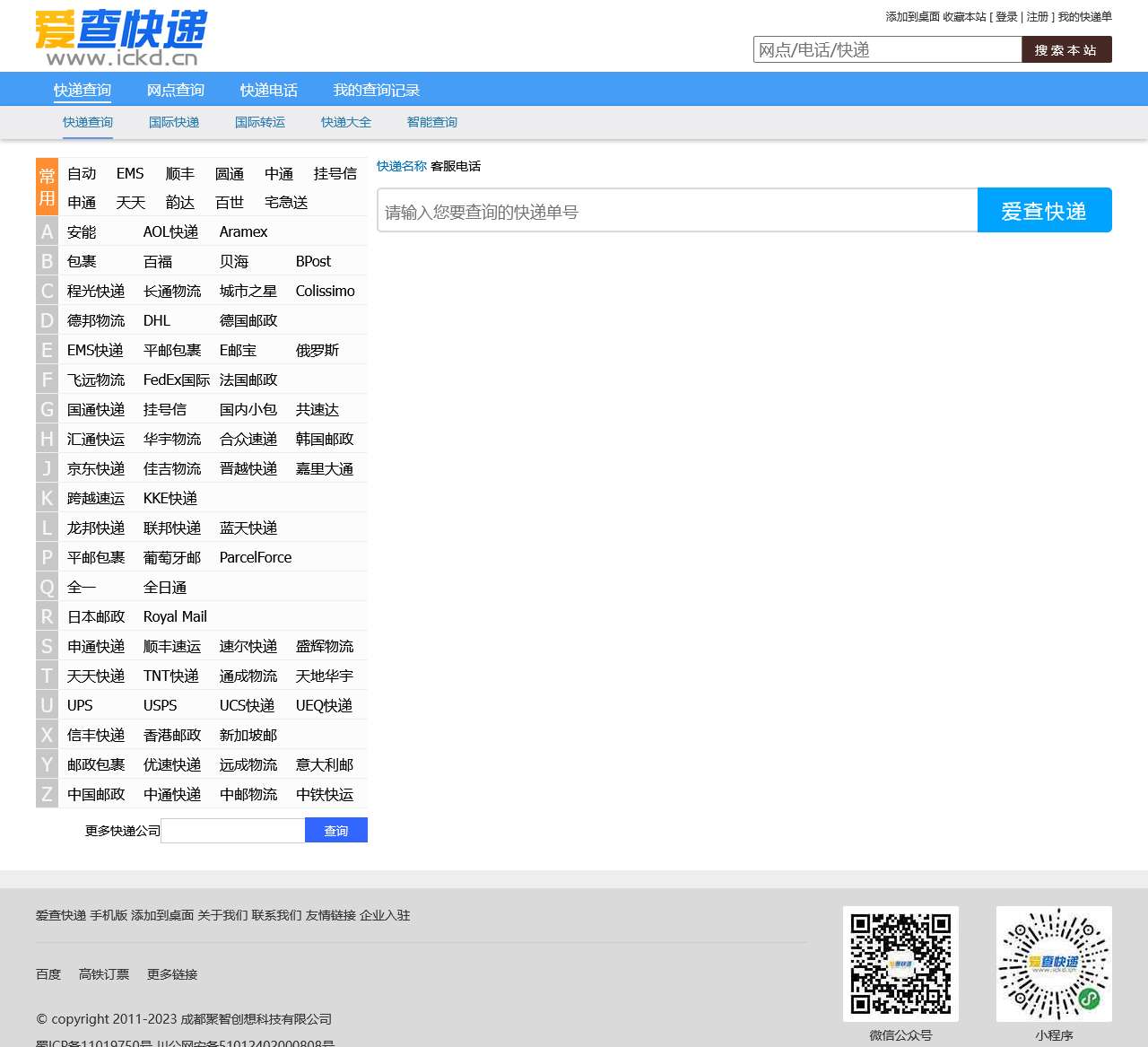Viewport: 1148px width, 1047px height.
Task: Switch to the 智能查询 tab
Action: 431,122
